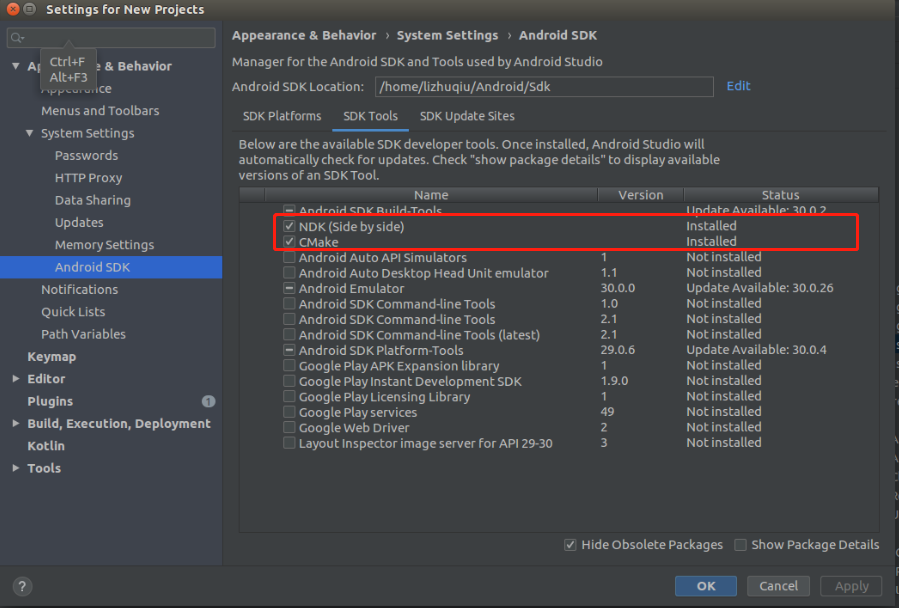Expand Build, Execution, Deployment node
The image size is (899, 608).
(15, 423)
